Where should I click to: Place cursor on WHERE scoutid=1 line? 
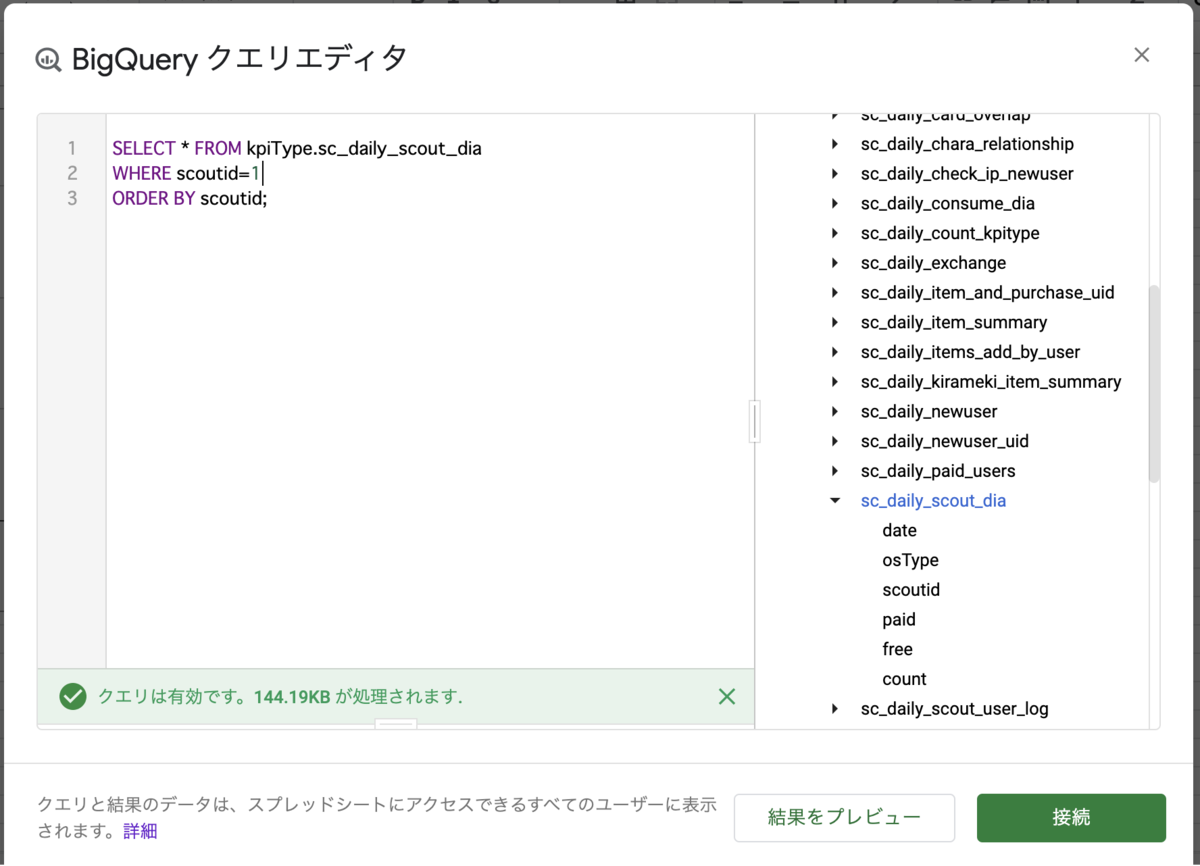point(186,174)
